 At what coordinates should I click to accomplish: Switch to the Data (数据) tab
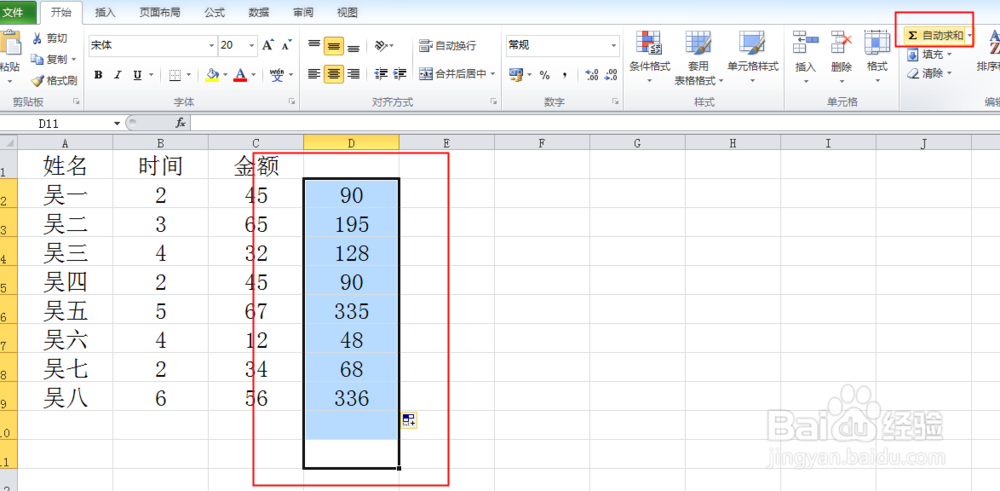tap(259, 12)
